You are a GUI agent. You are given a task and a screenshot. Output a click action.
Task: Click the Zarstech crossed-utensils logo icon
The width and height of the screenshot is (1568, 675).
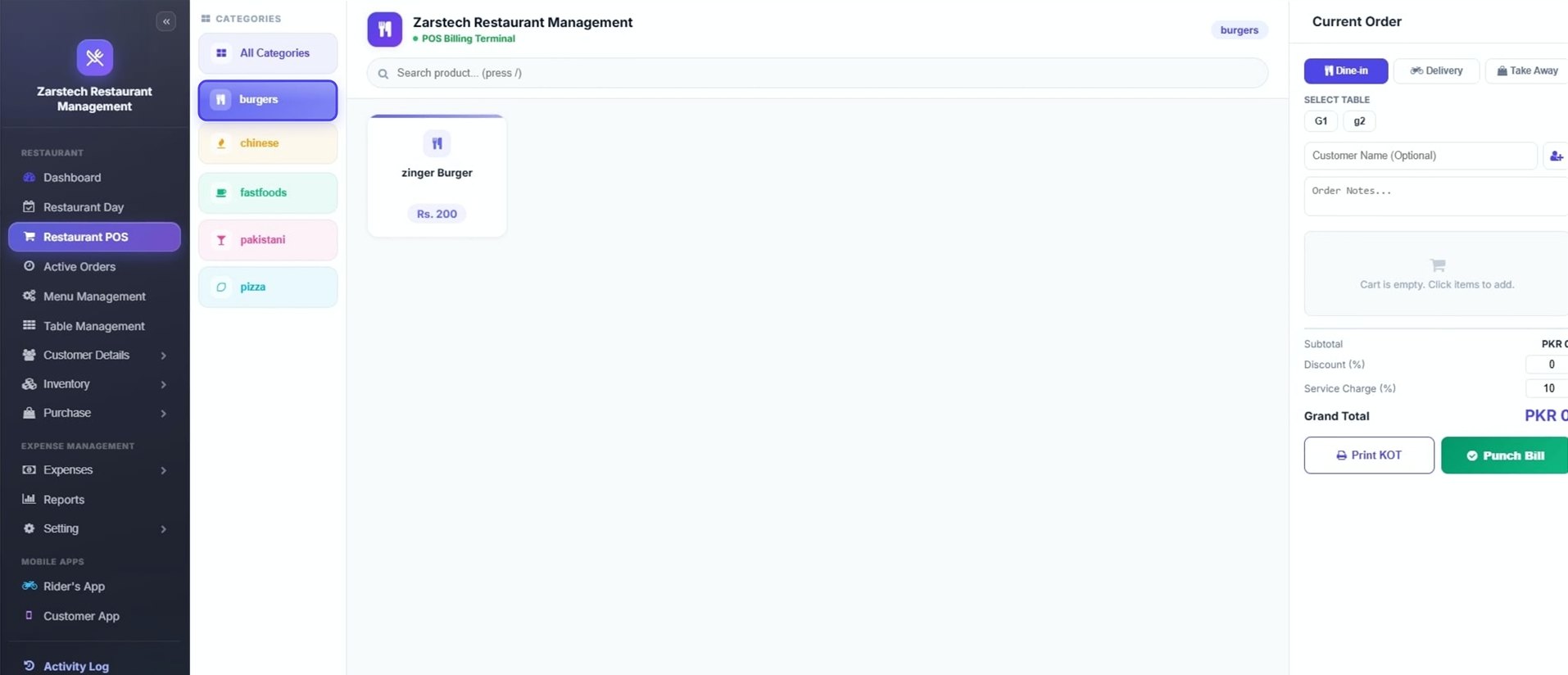[x=95, y=57]
